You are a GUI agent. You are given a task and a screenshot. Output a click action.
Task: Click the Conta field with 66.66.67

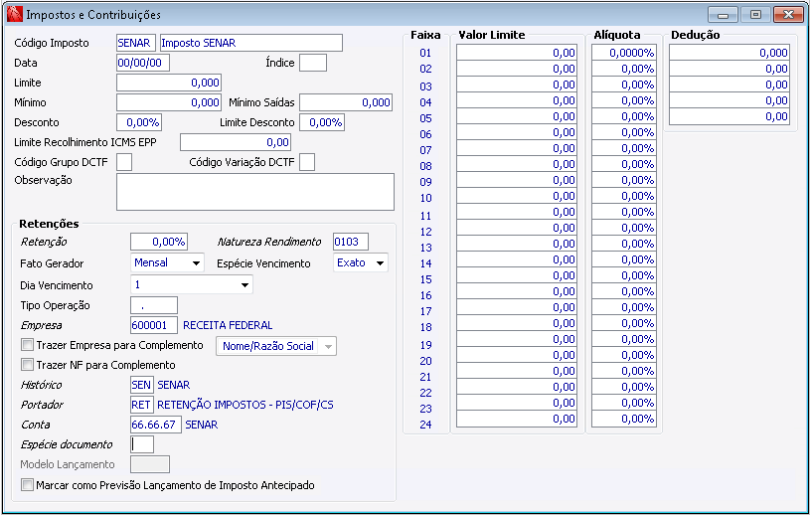pyautogui.click(x=156, y=425)
